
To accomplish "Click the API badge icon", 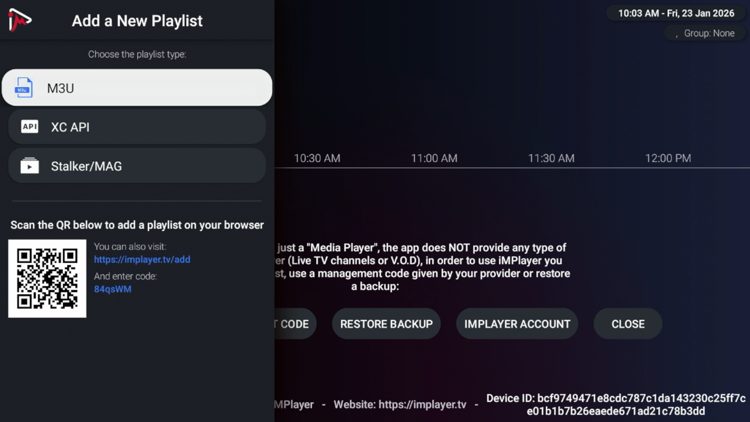I will tap(30, 126).
